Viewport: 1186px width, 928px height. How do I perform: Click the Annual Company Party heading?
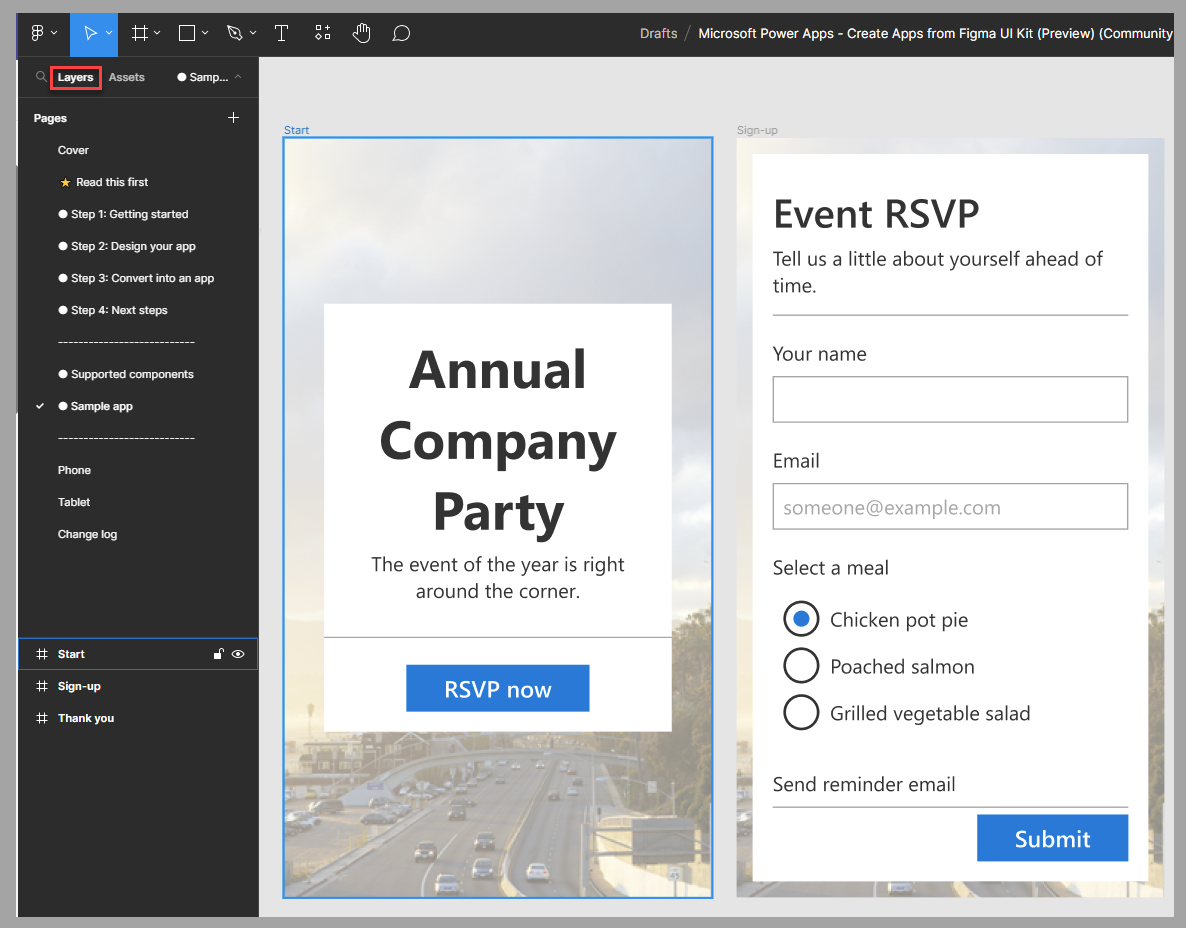pyautogui.click(x=498, y=442)
